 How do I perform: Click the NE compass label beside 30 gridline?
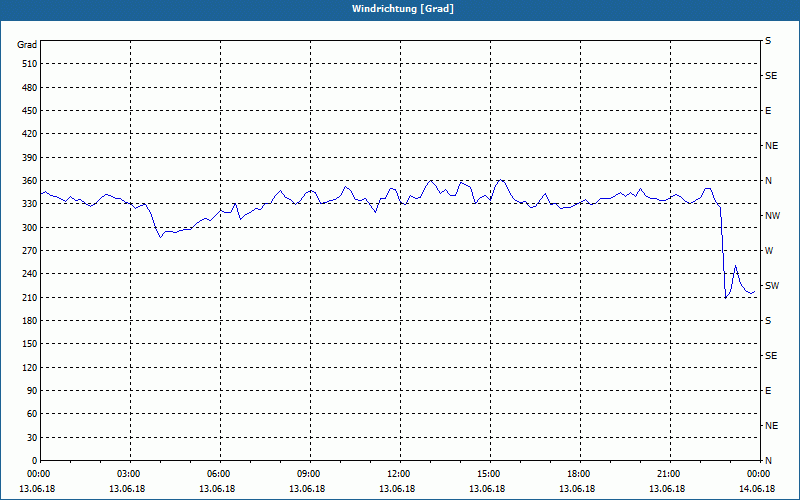(771, 426)
